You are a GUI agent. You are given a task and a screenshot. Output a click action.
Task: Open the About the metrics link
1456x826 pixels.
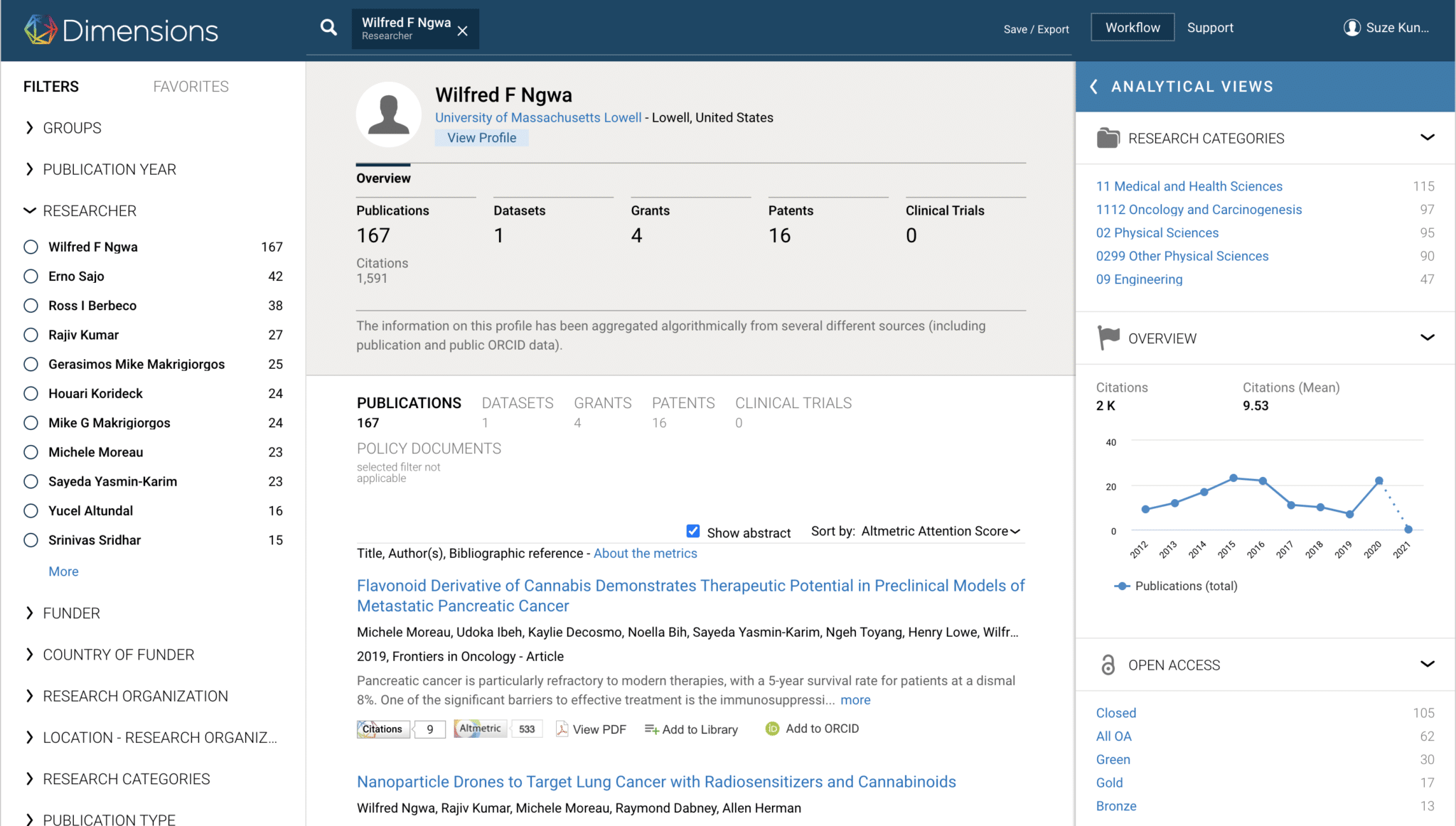(x=645, y=553)
